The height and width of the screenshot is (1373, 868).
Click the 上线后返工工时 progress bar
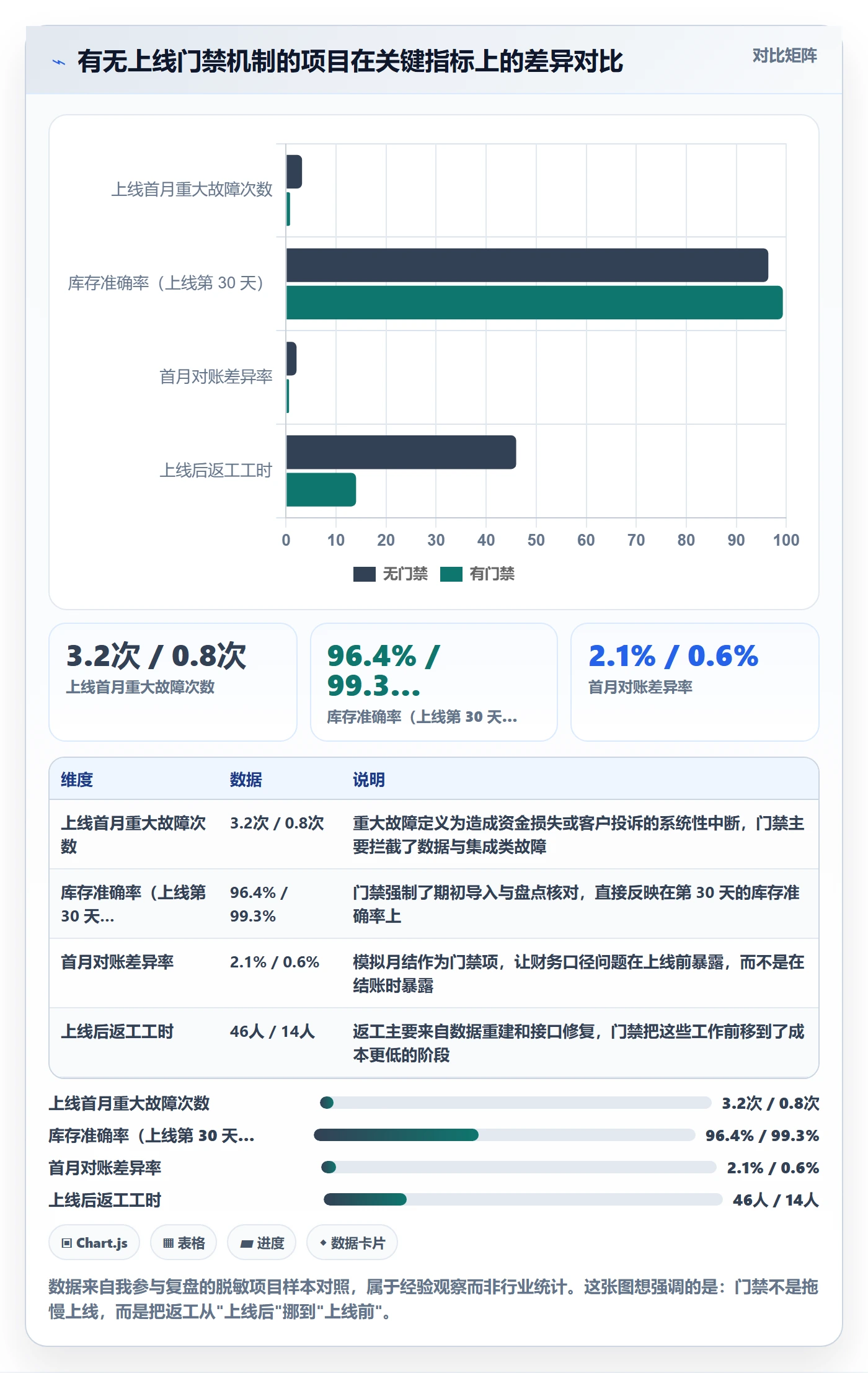click(523, 1199)
